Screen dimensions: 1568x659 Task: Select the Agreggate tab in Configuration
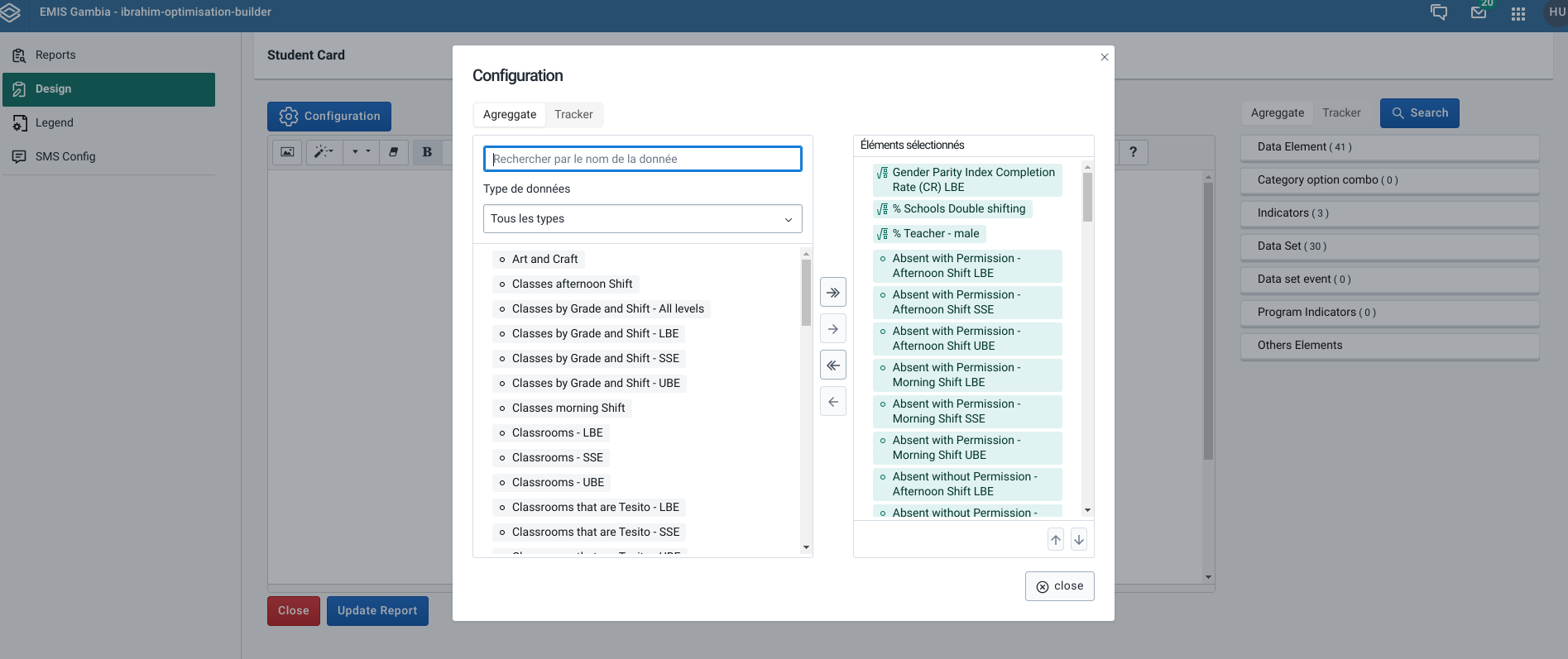click(x=510, y=115)
